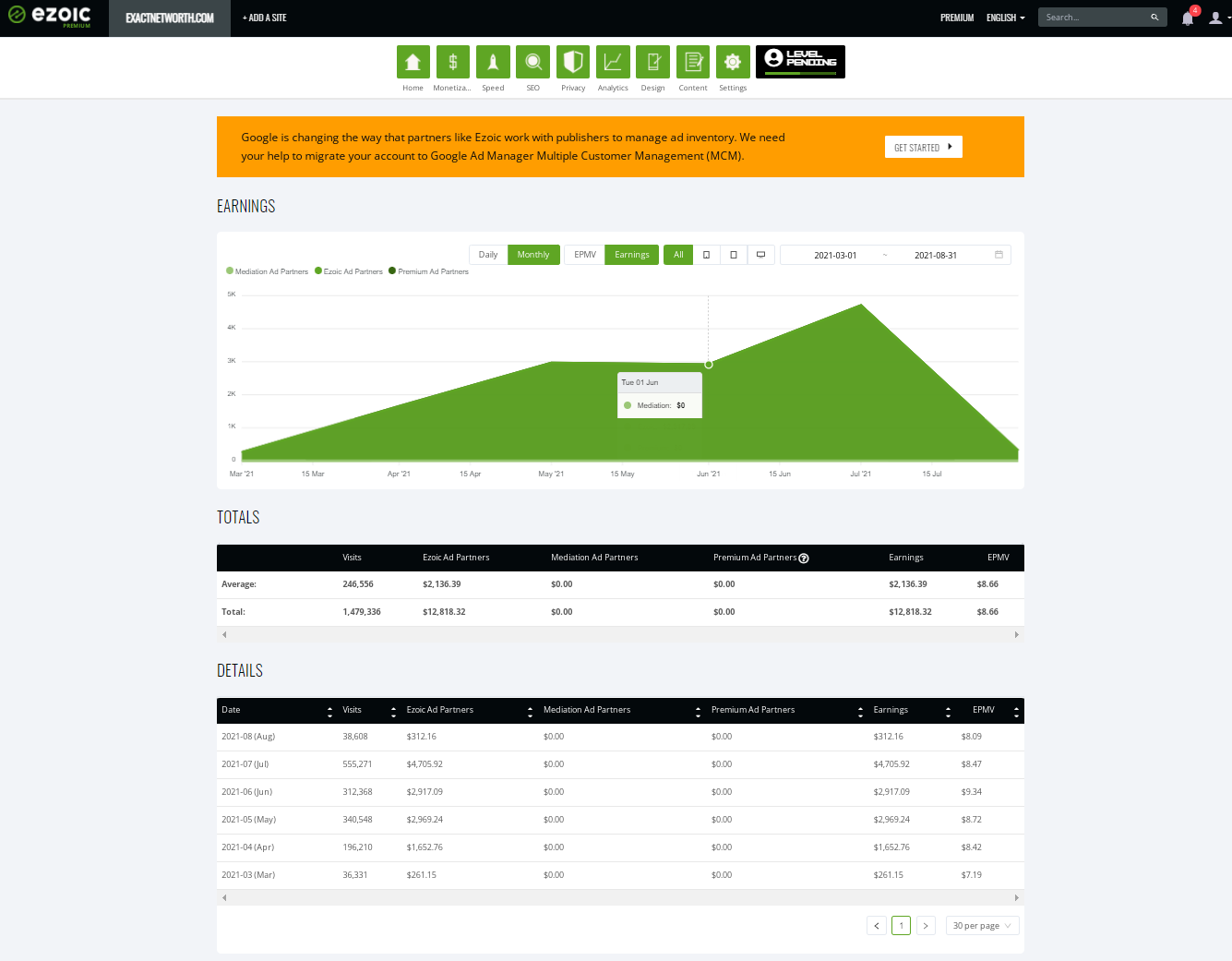Click the $12,818.32 total earnings value
Screen dimensions: 1232x961
(x=910, y=612)
